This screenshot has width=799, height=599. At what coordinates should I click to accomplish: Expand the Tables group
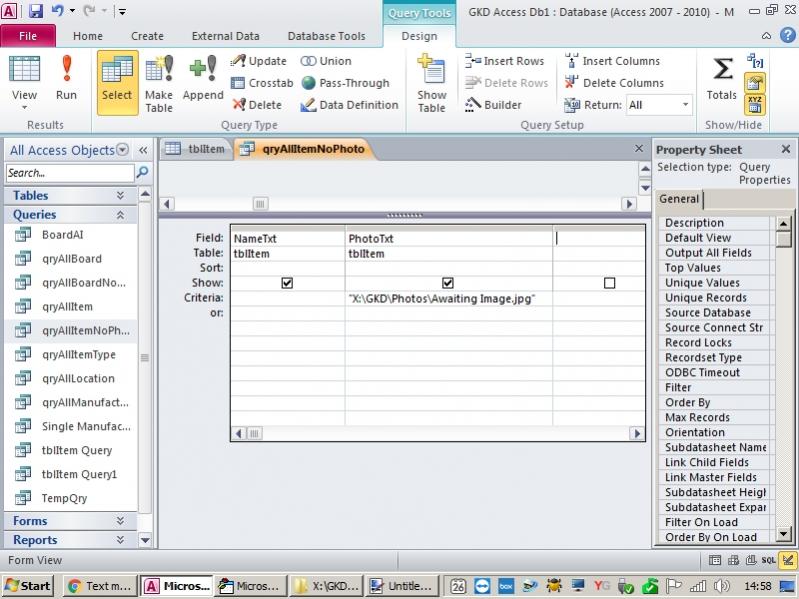tap(120, 196)
